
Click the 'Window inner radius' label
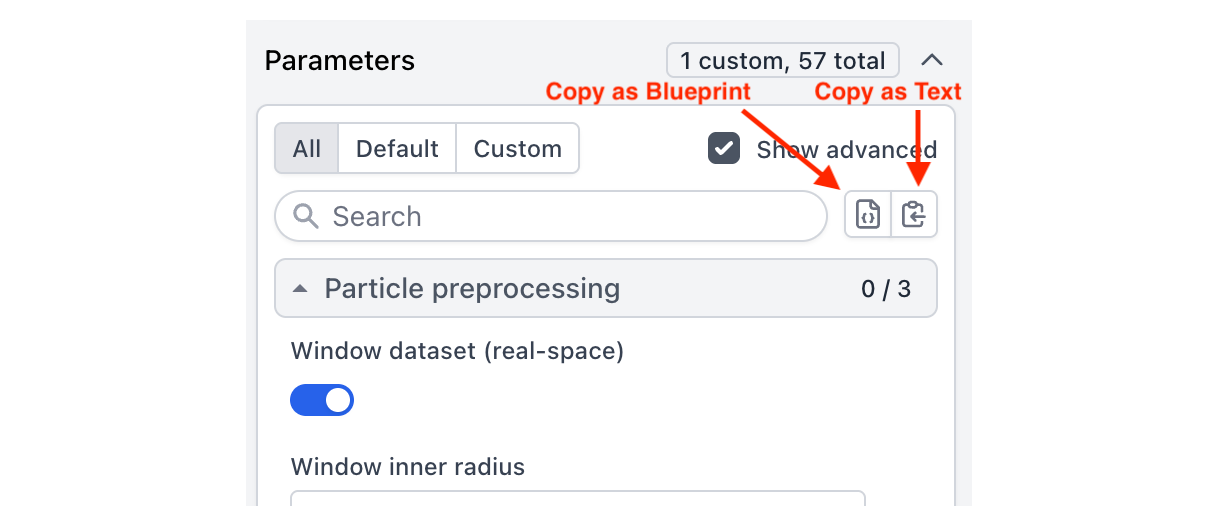coord(408,466)
